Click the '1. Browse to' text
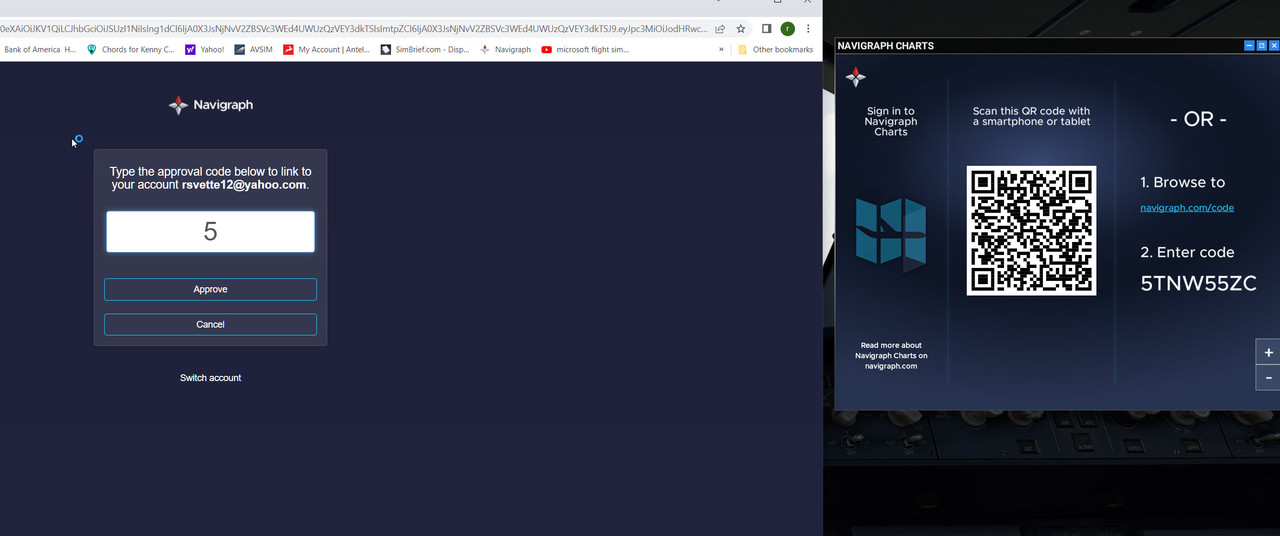1280x536 pixels. point(1182,182)
